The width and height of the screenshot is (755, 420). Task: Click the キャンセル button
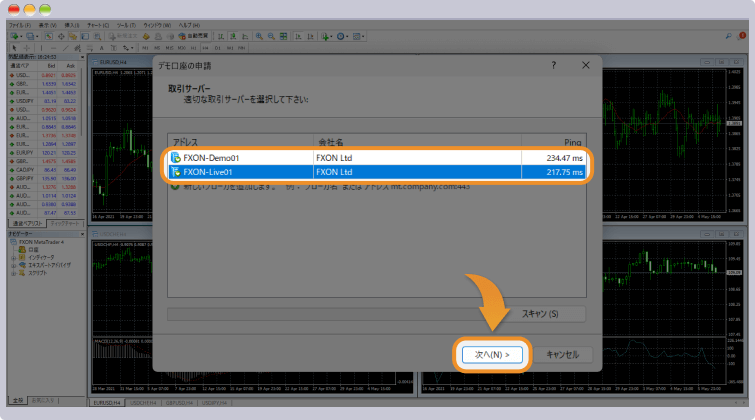point(562,354)
